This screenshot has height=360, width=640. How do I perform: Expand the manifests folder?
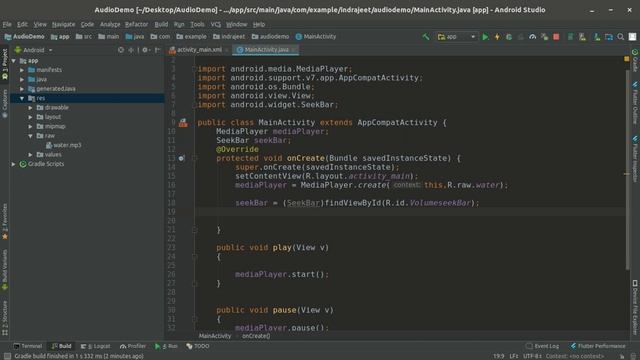tap(22, 70)
